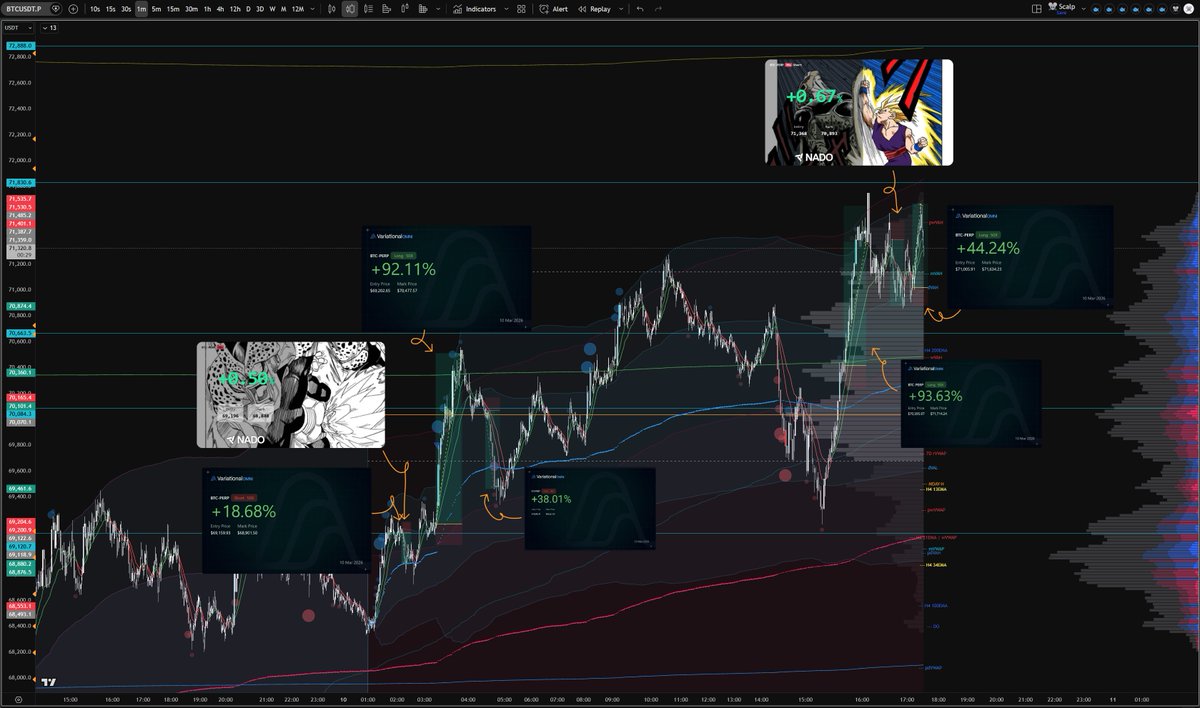This screenshot has width=1200, height=708.
Task: Expand the Indicators favorites dropdown arrow
Action: point(506,9)
